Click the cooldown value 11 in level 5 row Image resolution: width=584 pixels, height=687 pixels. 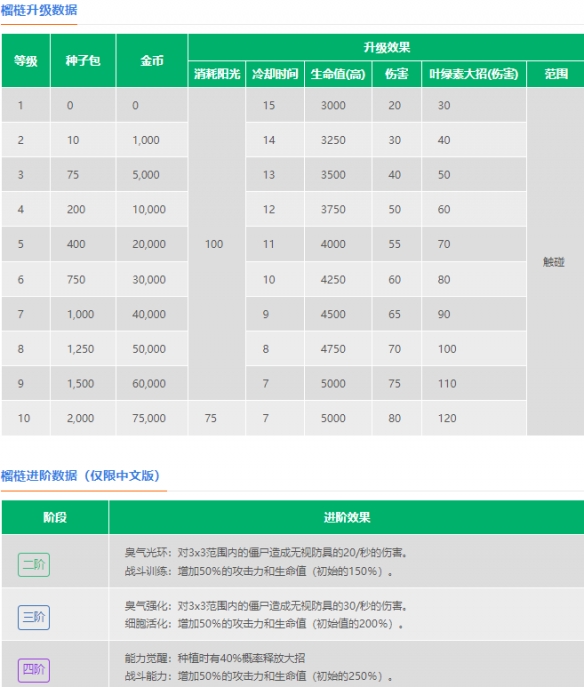(275, 244)
